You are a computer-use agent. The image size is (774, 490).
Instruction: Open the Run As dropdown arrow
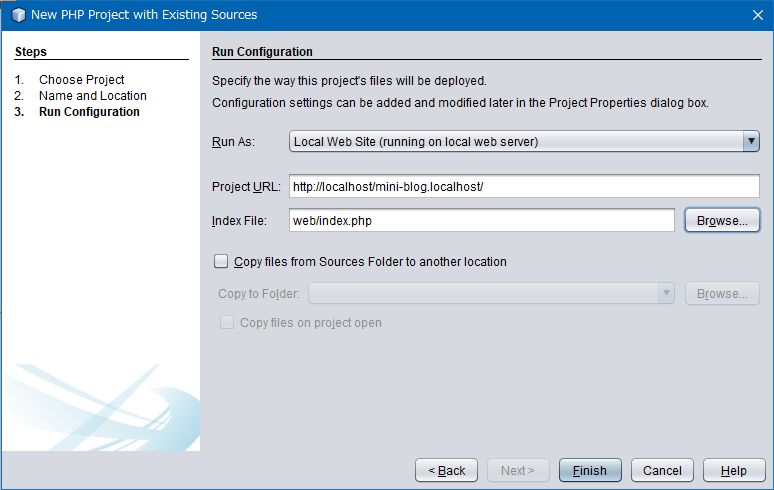(x=751, y=142)
